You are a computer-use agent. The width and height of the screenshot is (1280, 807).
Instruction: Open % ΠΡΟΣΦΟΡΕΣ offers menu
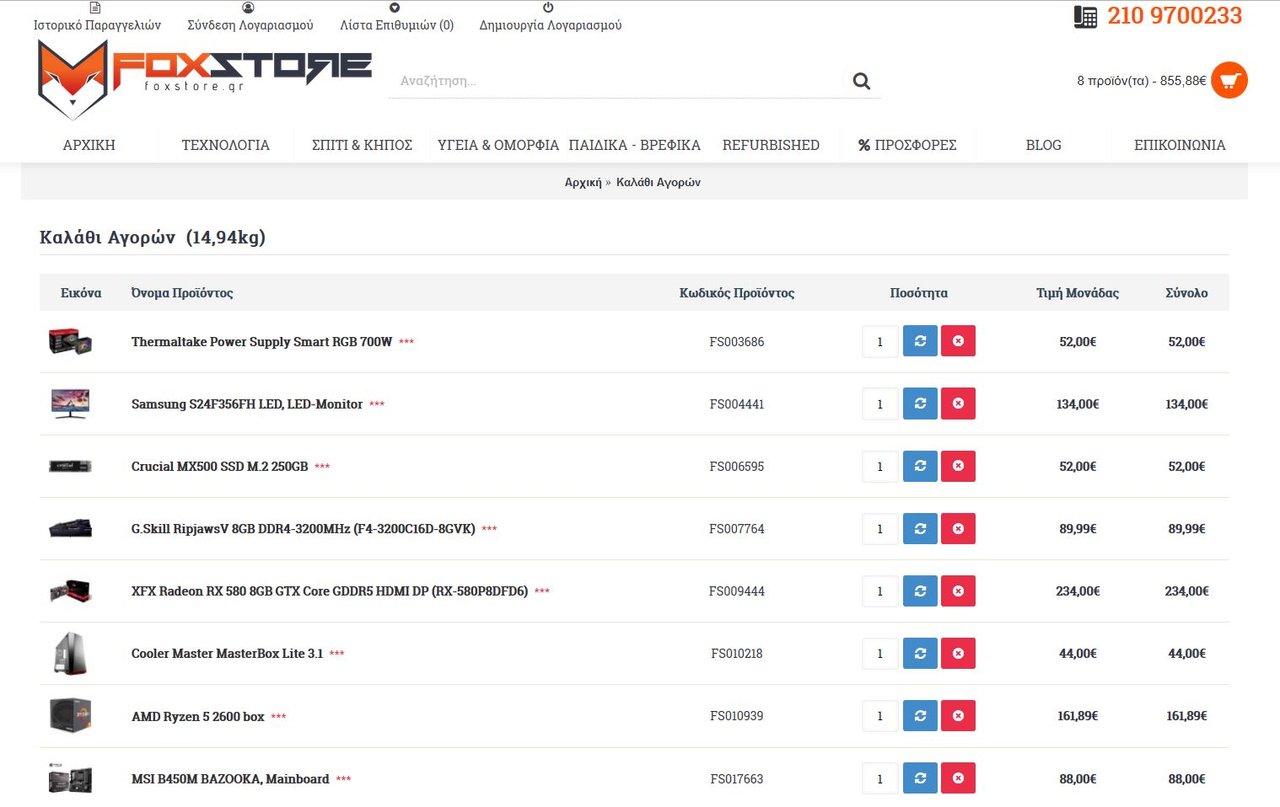(x=907, y=145)
